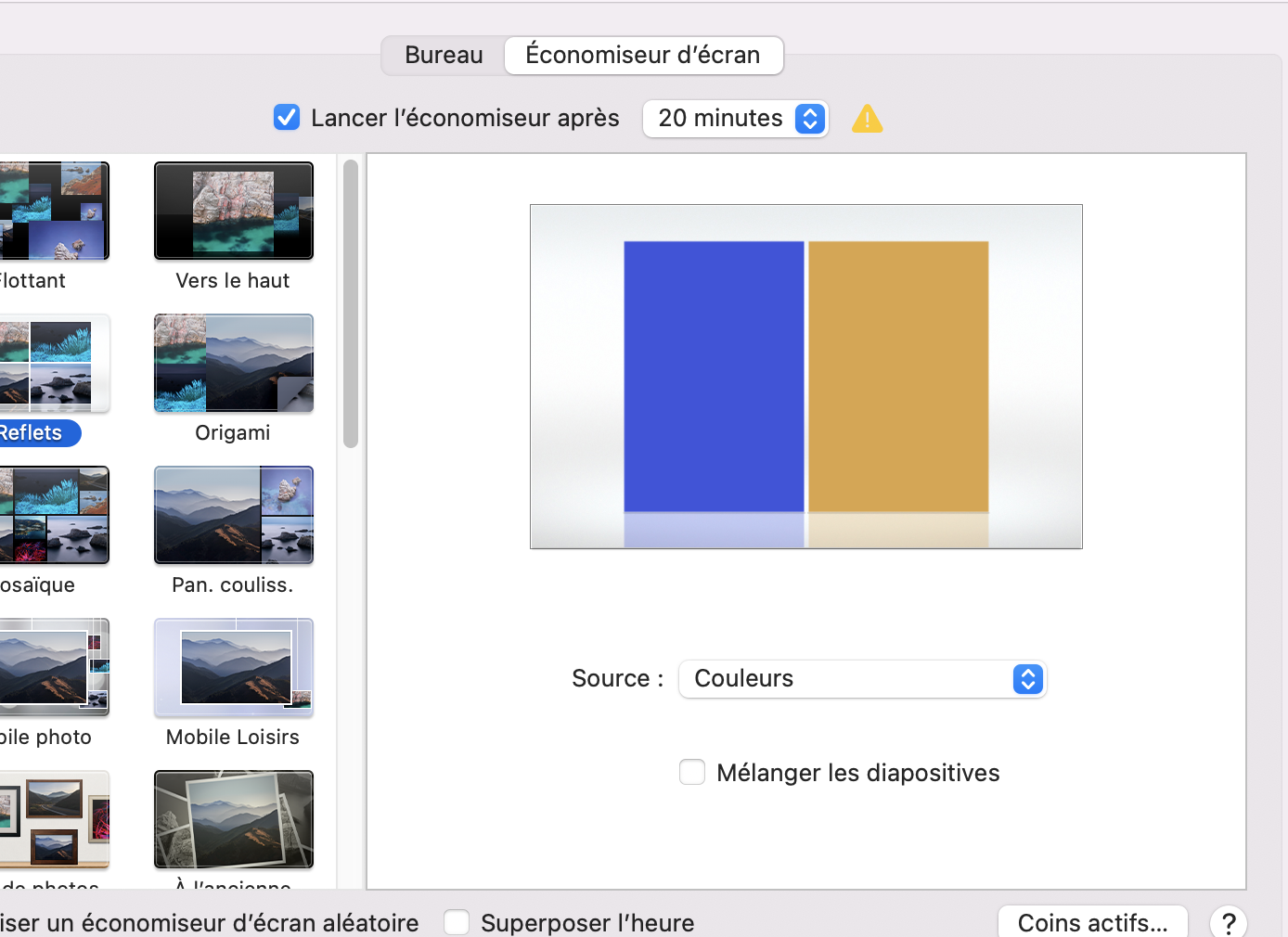Click the yellow warning triangle icon
Viewport: 1288px width, 937px height.
867,119
